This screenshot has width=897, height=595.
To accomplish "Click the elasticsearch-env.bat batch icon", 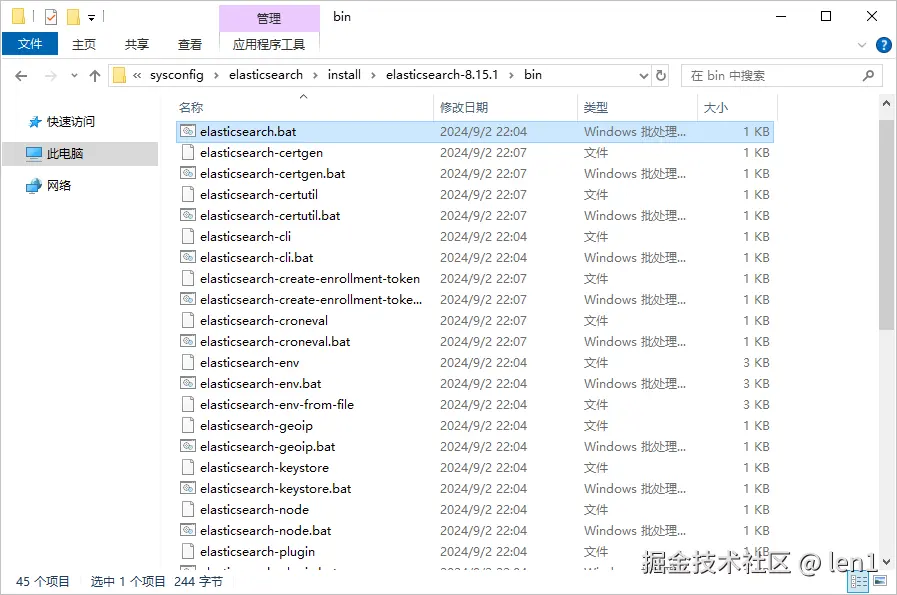I will click(x=188, y=383).
